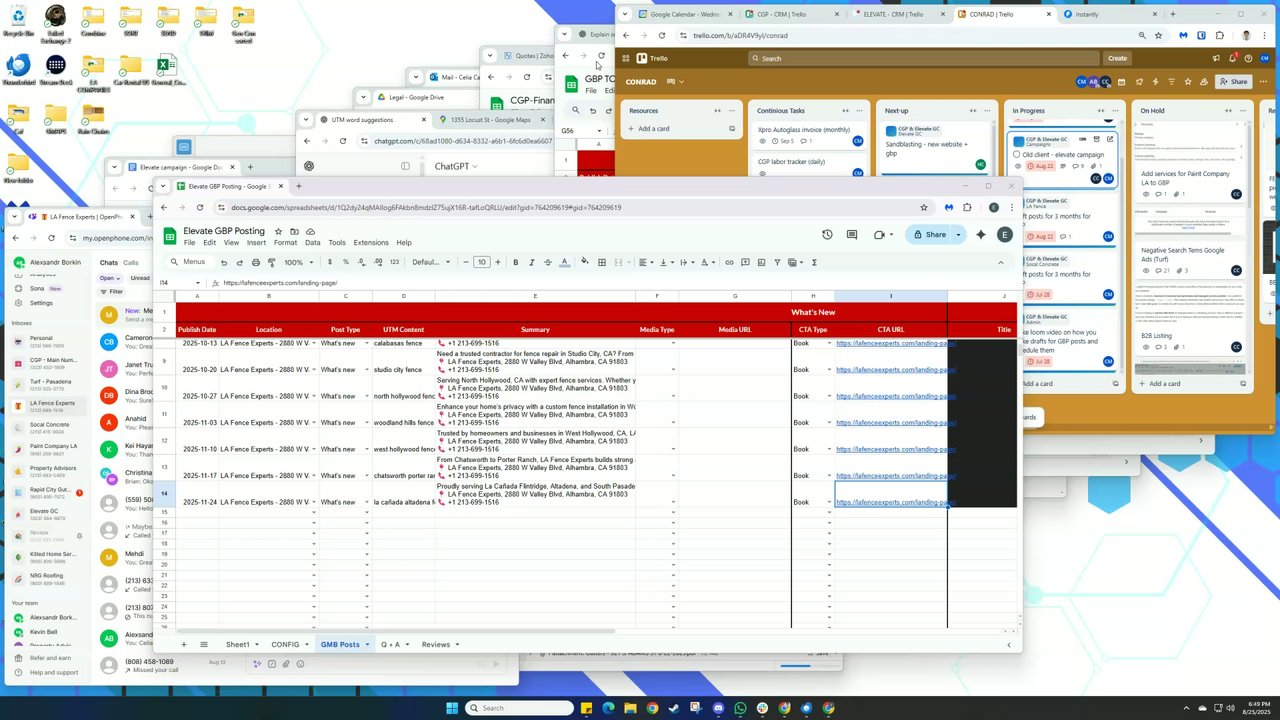Image resolution: width=1280 pixels, height=720 pixels.
Task: Open the Functions sigma icon in Sheets
Action: 814,262
